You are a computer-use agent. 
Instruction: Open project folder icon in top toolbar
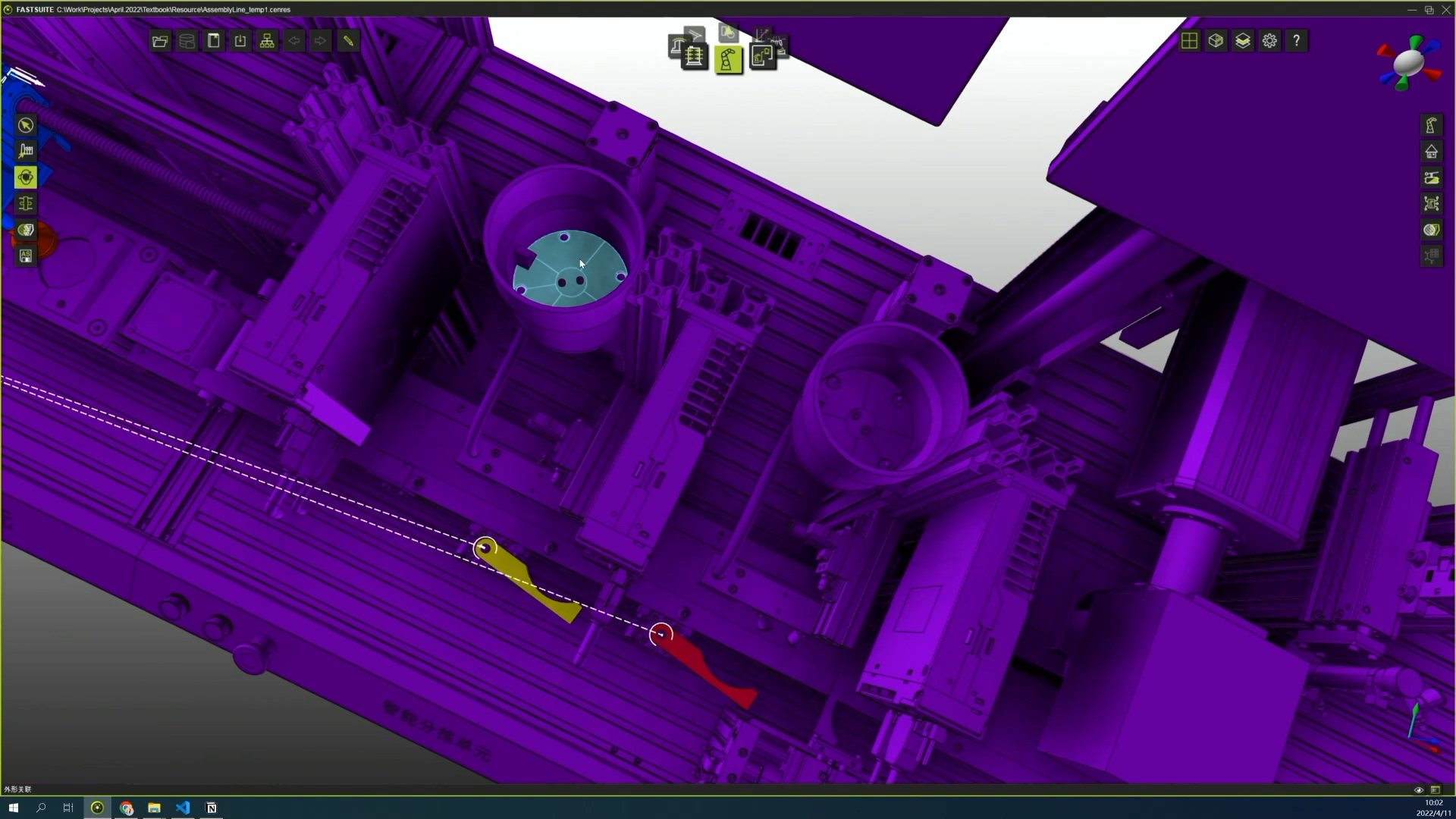point(160,41)
